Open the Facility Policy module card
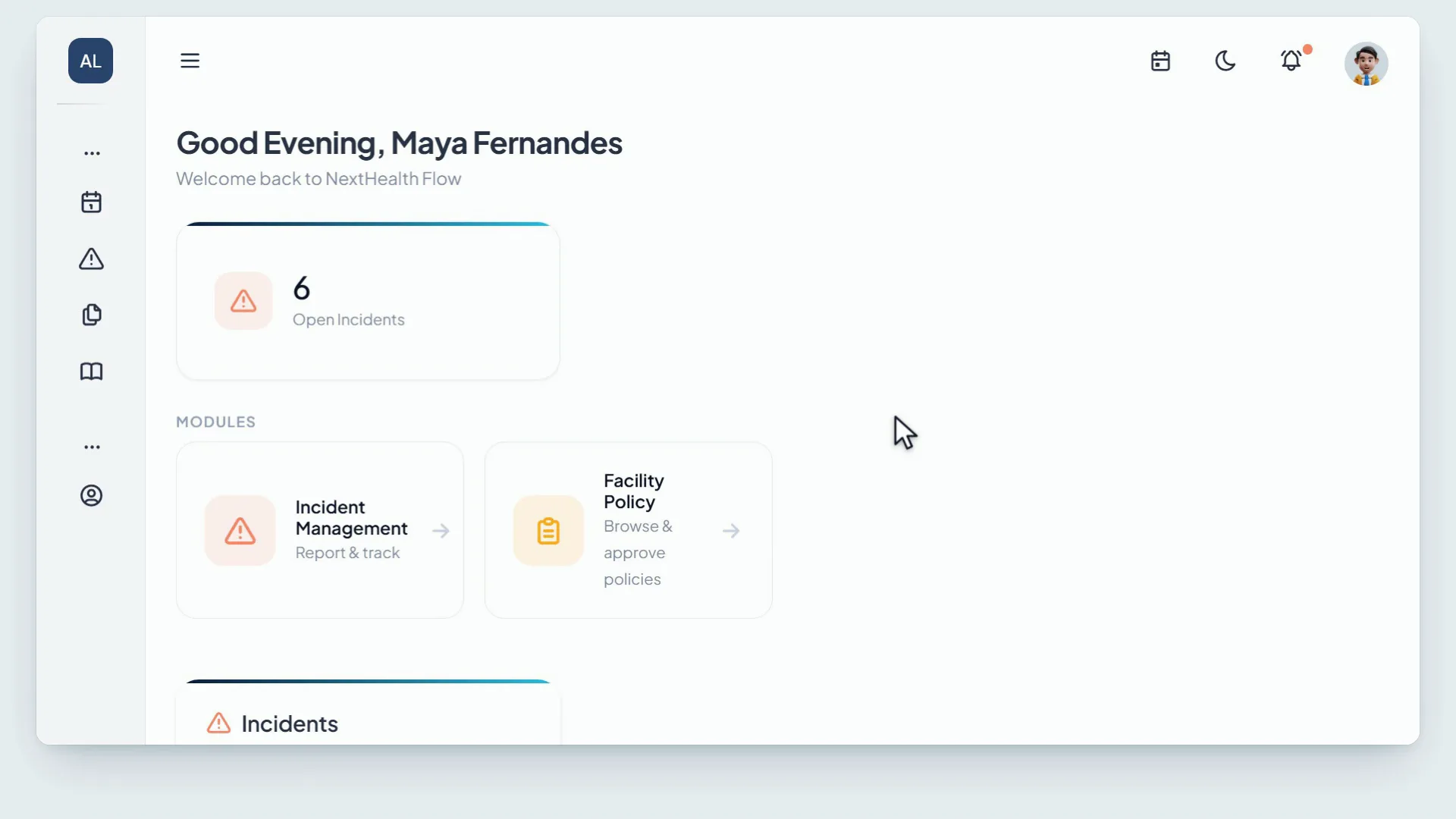The image size is (1456, 819). coord(629,530)
